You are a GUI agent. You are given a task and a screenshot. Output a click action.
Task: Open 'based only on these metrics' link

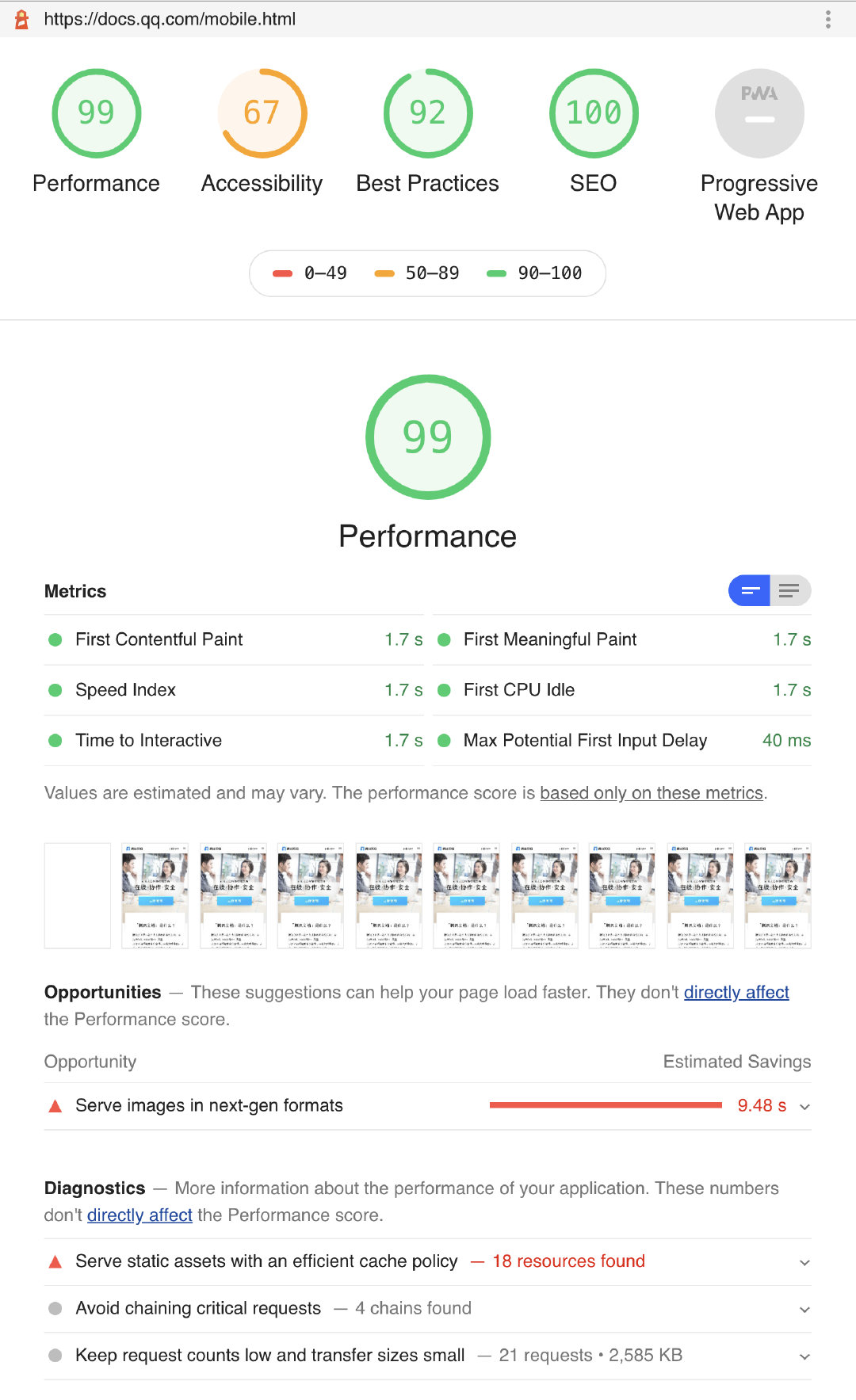point(652,793)
